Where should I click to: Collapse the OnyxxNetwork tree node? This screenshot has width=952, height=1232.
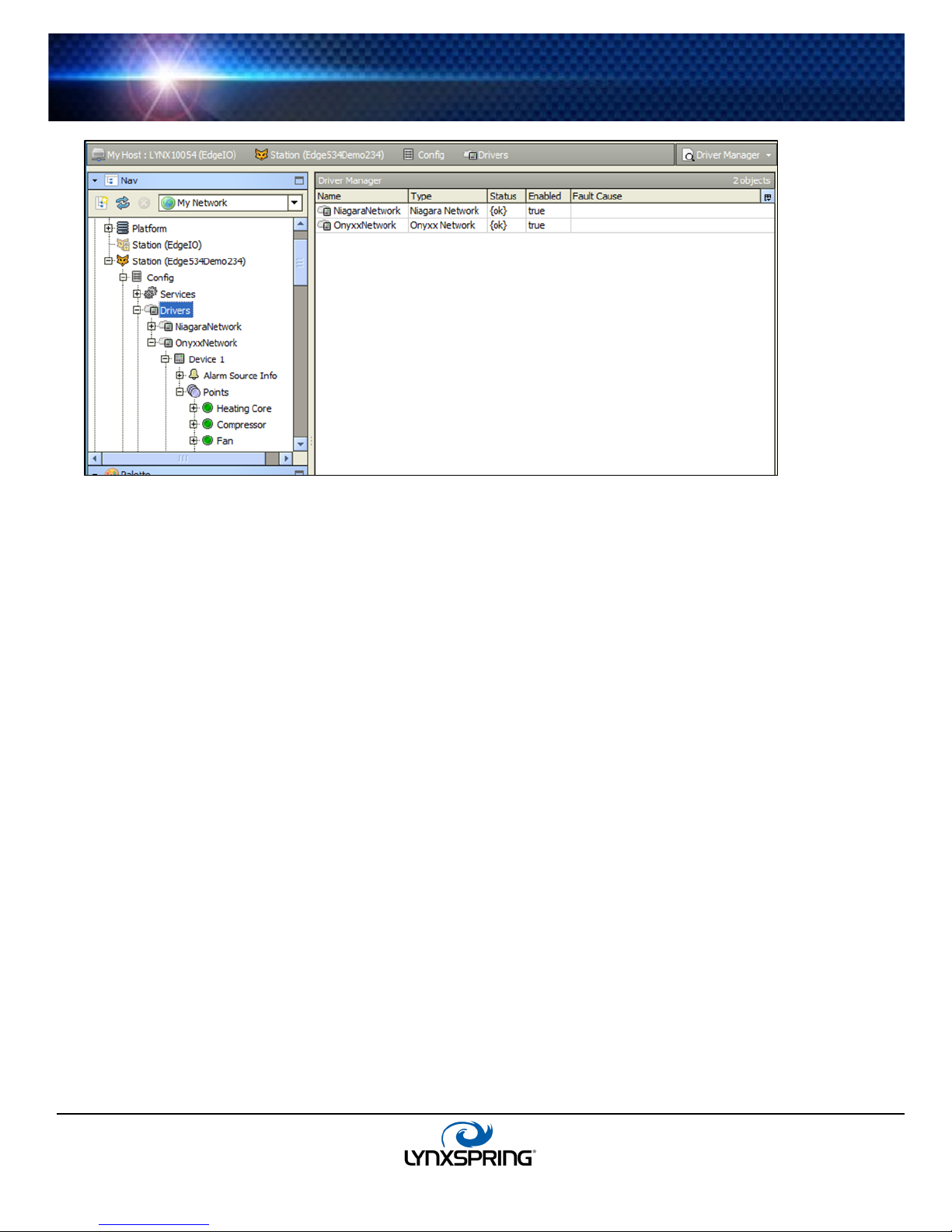coord(152,343)
